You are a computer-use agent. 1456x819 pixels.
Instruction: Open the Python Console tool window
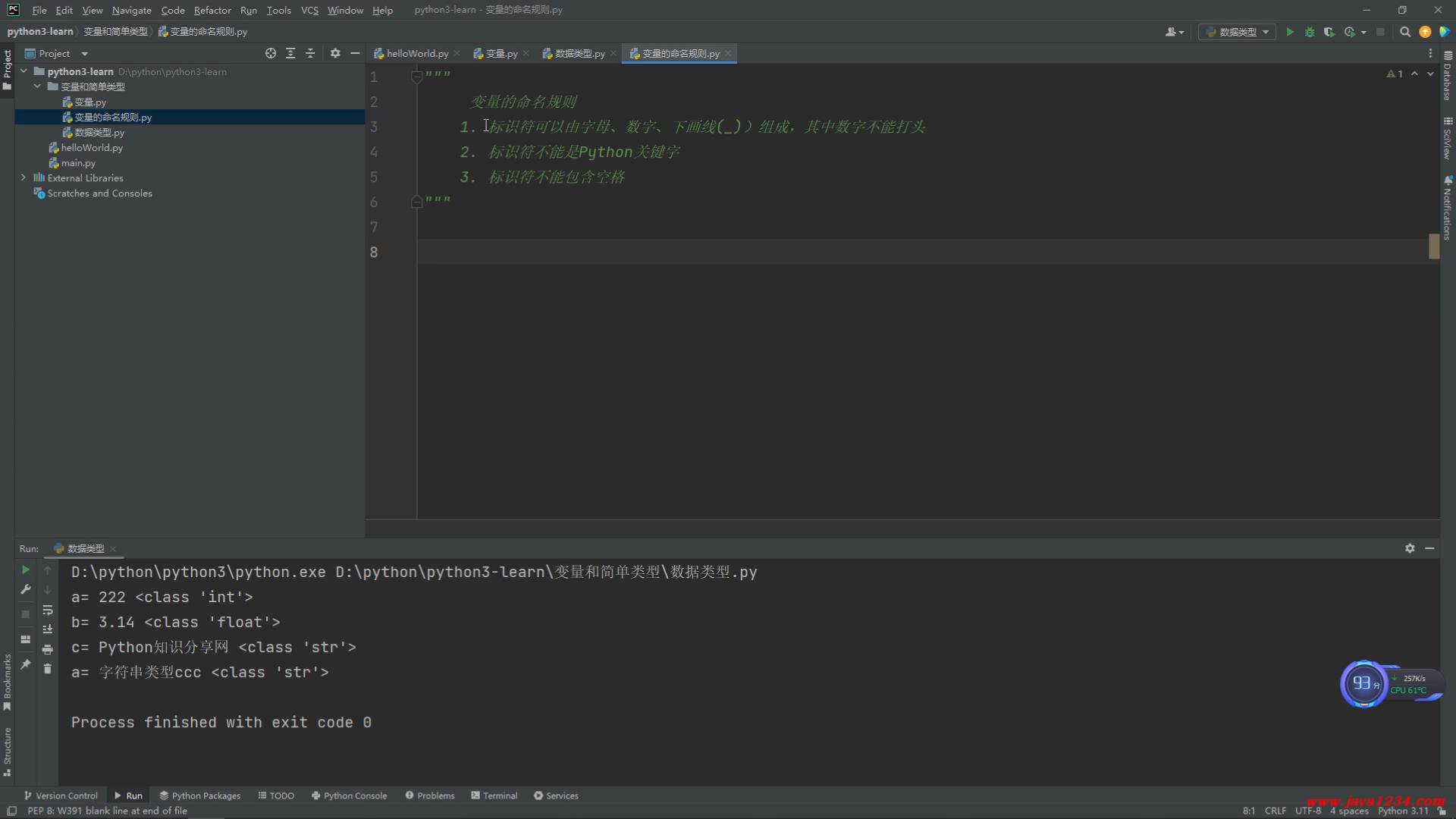tap(349, 795)
